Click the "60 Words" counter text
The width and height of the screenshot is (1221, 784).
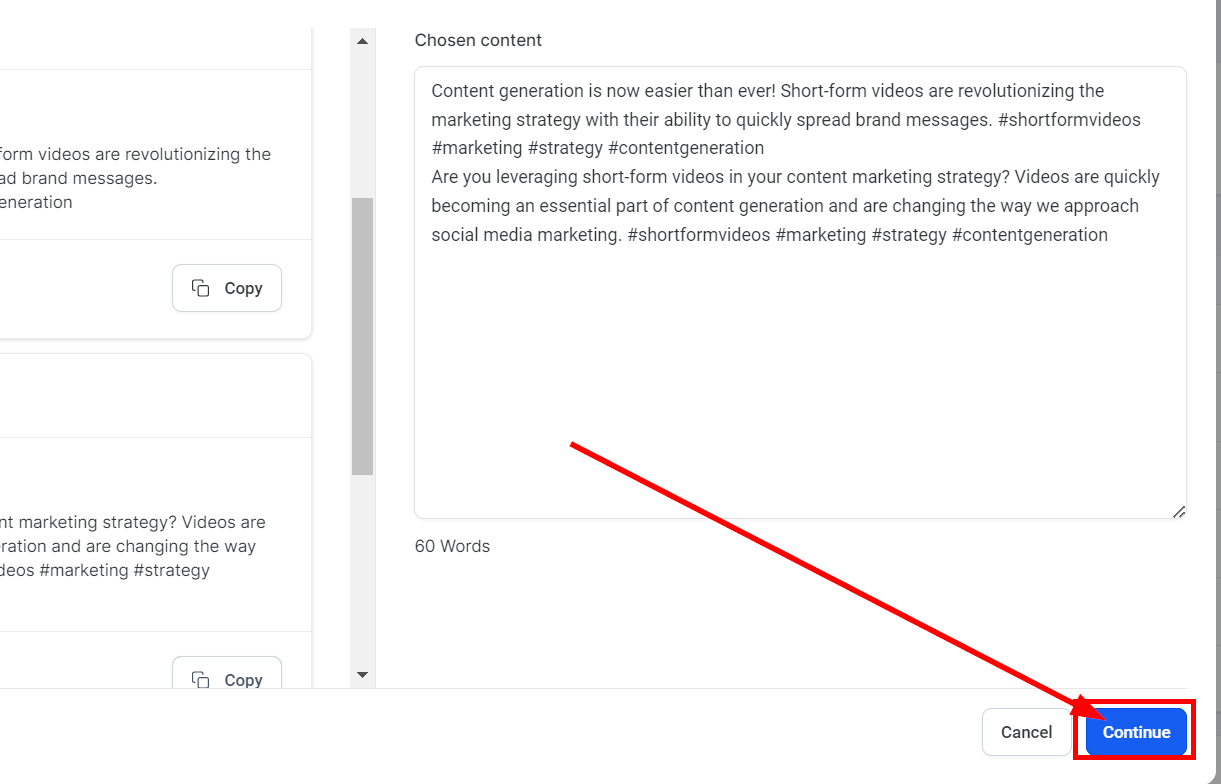coord(452,546)
